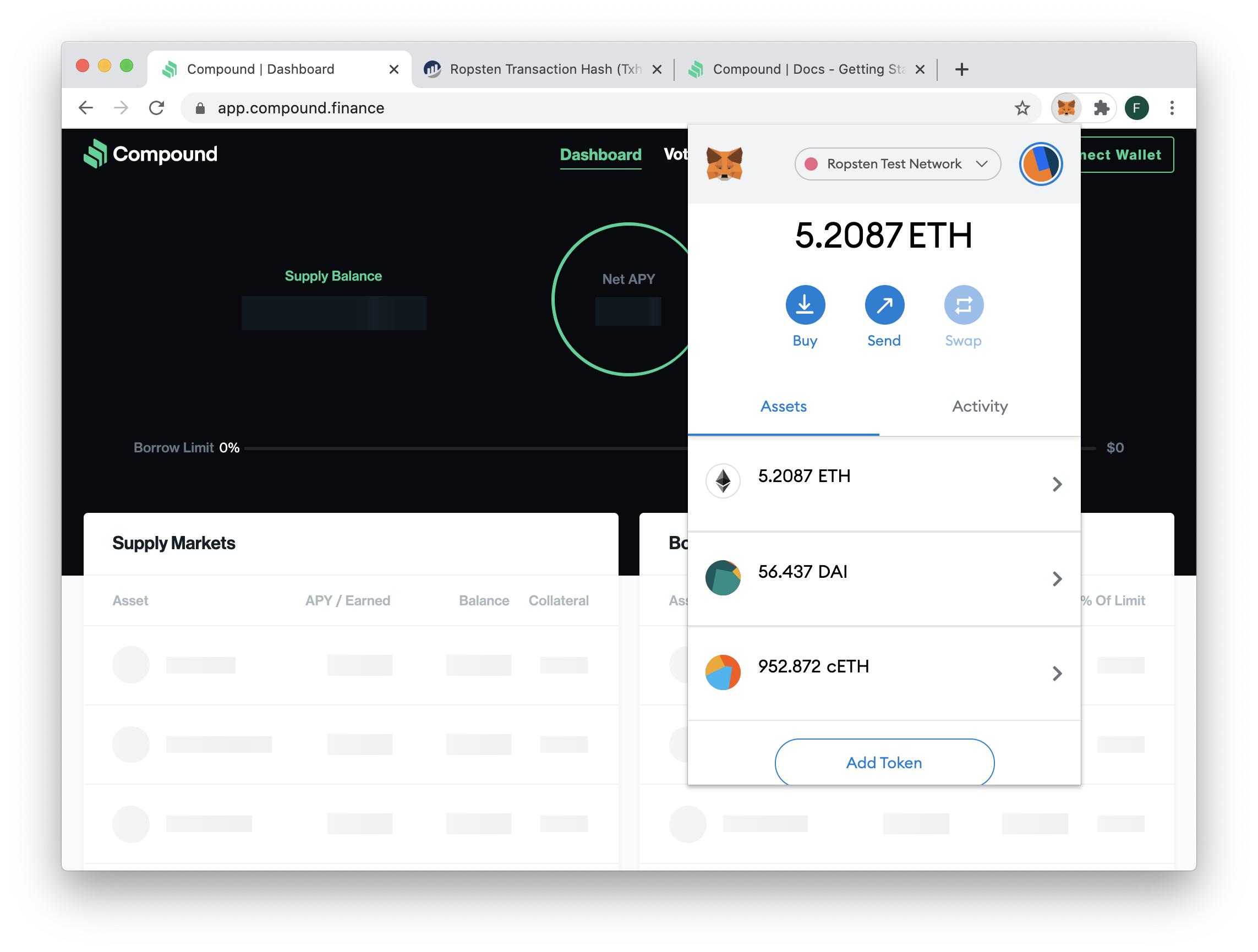Image resolution: width=1258 pixels, height=952 pixels.
Task: Open the Chrome extensions puzzle icon
Action: [x=1101, y=108]
